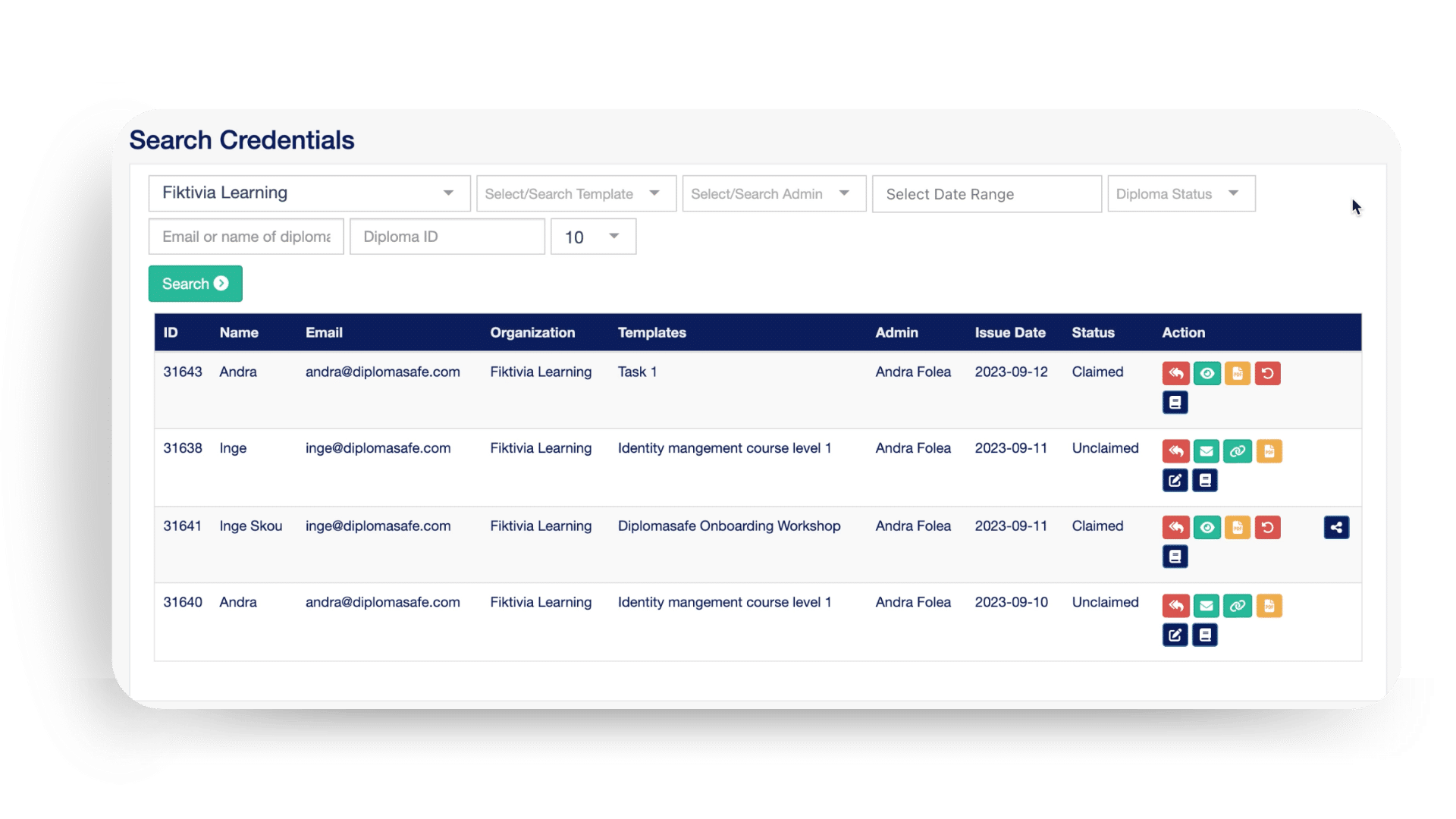1456x819 pixels.
Task: Click inside the Diploma ID input field
Action: pyautogui.click(x=446, y=236)
